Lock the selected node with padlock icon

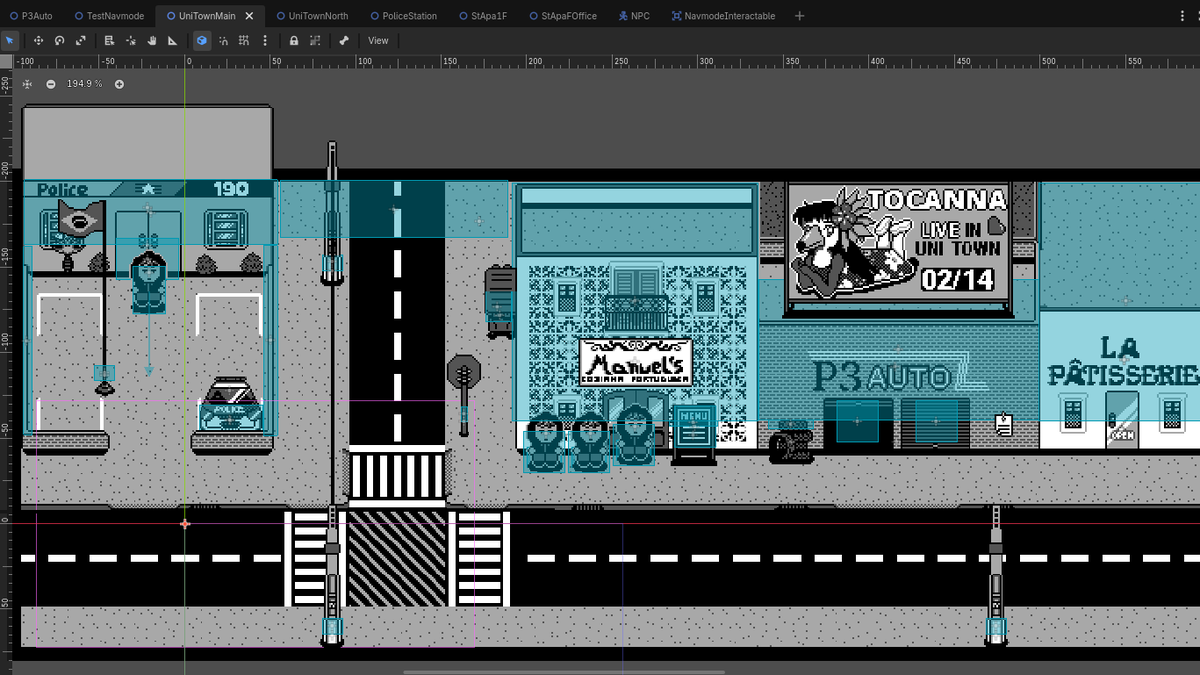294,40
